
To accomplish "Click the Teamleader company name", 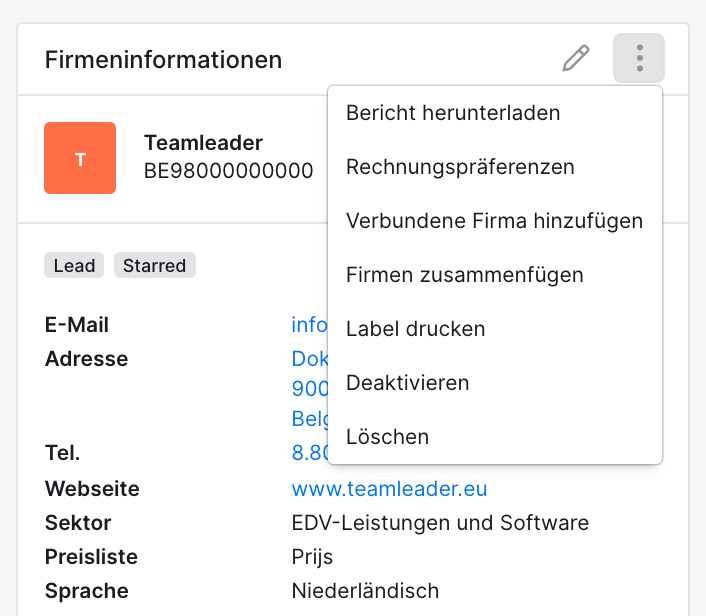I will (x=204, y=143).
